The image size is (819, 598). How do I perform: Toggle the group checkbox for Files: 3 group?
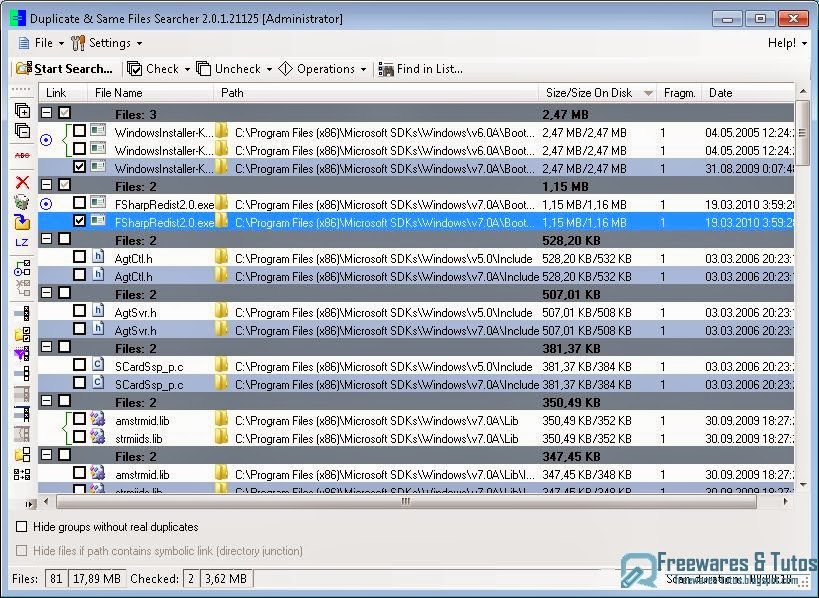tap(64, 112)
